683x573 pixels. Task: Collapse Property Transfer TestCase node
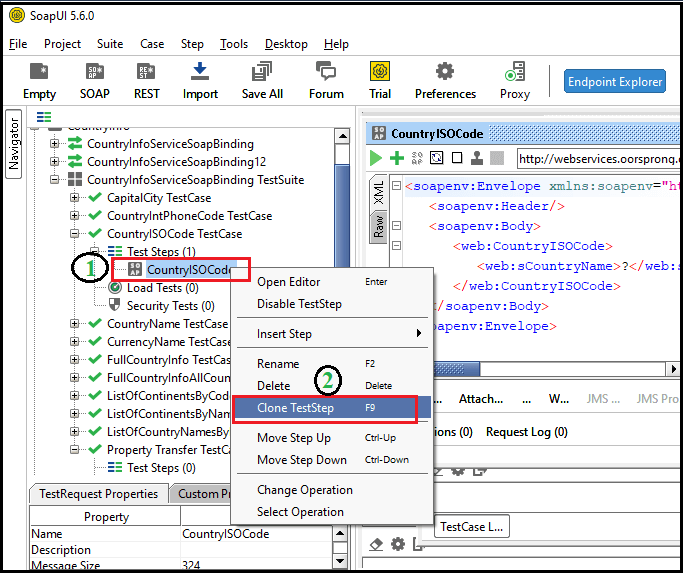click(74, 449)
